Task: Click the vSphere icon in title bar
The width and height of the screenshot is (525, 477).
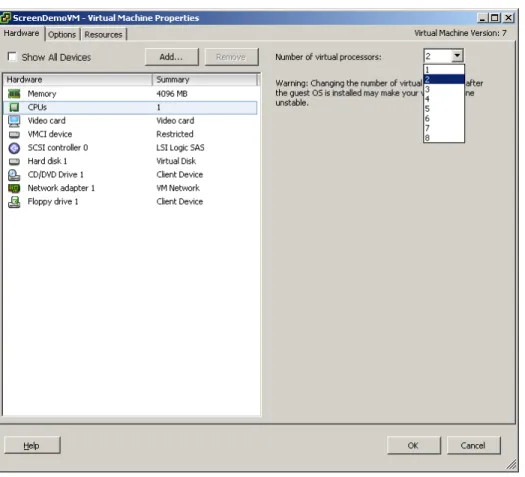Action: coord(5,18)
